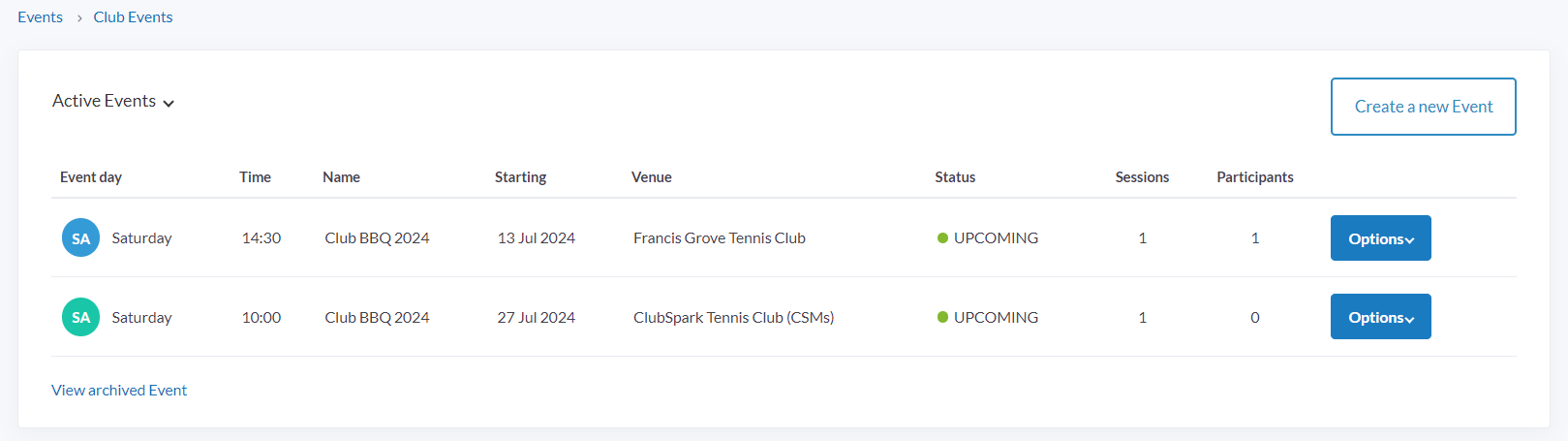Open the Club Events breadcrumb
This screenshot has width=1568, height=441.
tap(133, 17)
